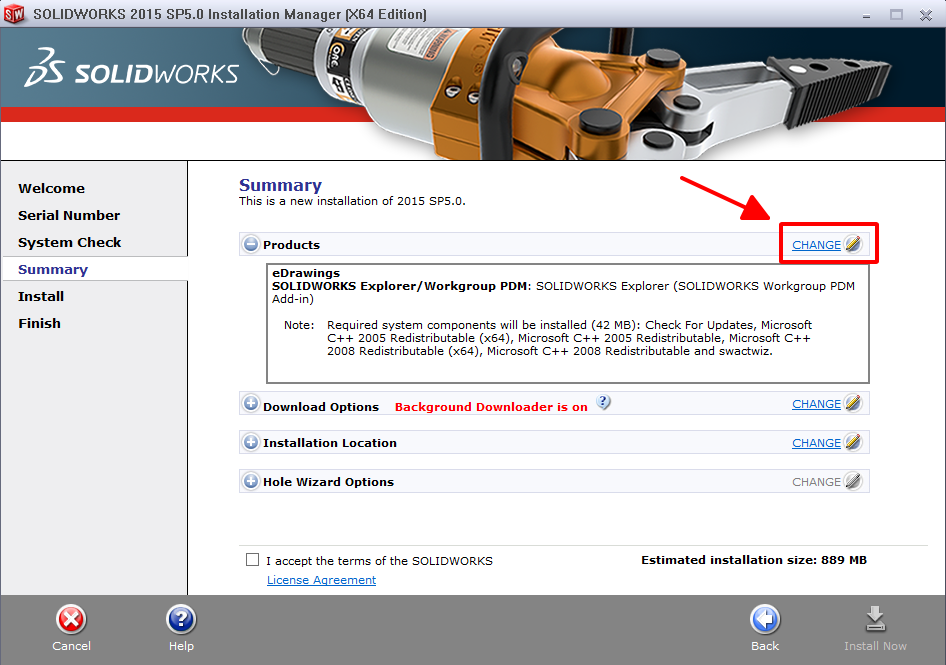Select the Summary step in sidebar
This screenshot has width=946, height=665.
click(53, 270)
